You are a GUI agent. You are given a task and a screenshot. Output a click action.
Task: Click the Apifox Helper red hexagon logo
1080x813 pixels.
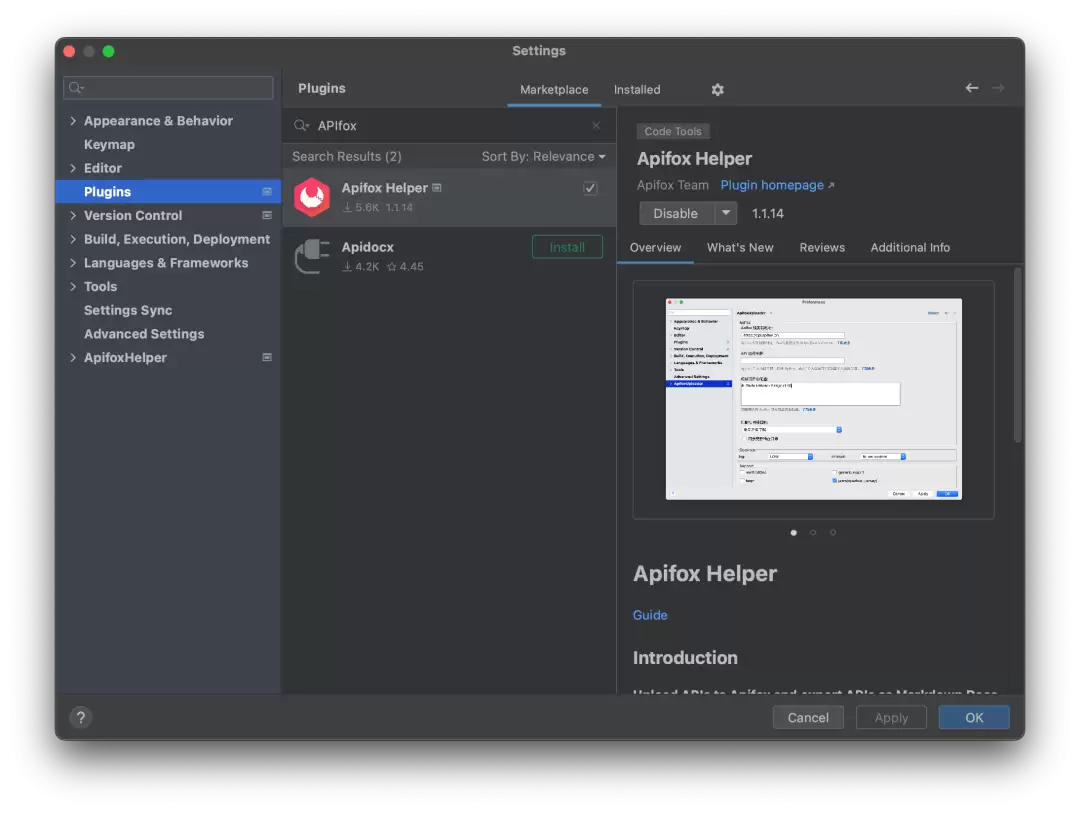click(312, 197)
